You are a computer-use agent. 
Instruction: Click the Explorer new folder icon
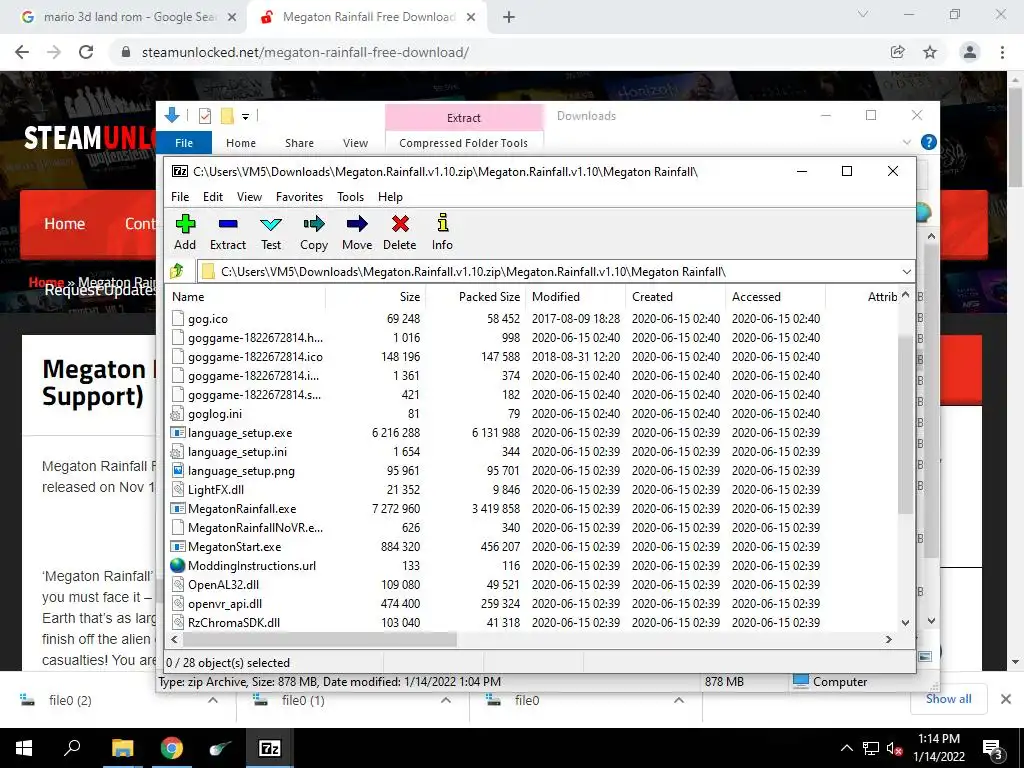coord(227,116)
